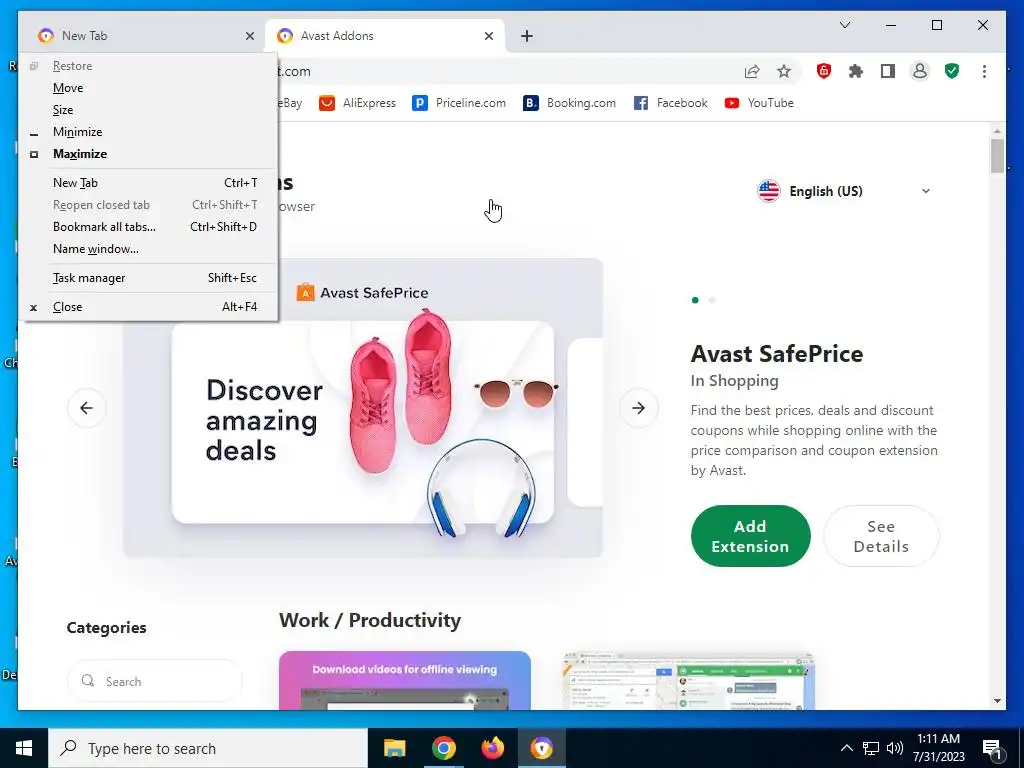The image size is (1024, 768).
Task: Select the Avast Addons tab
Action: click(385, 36)
